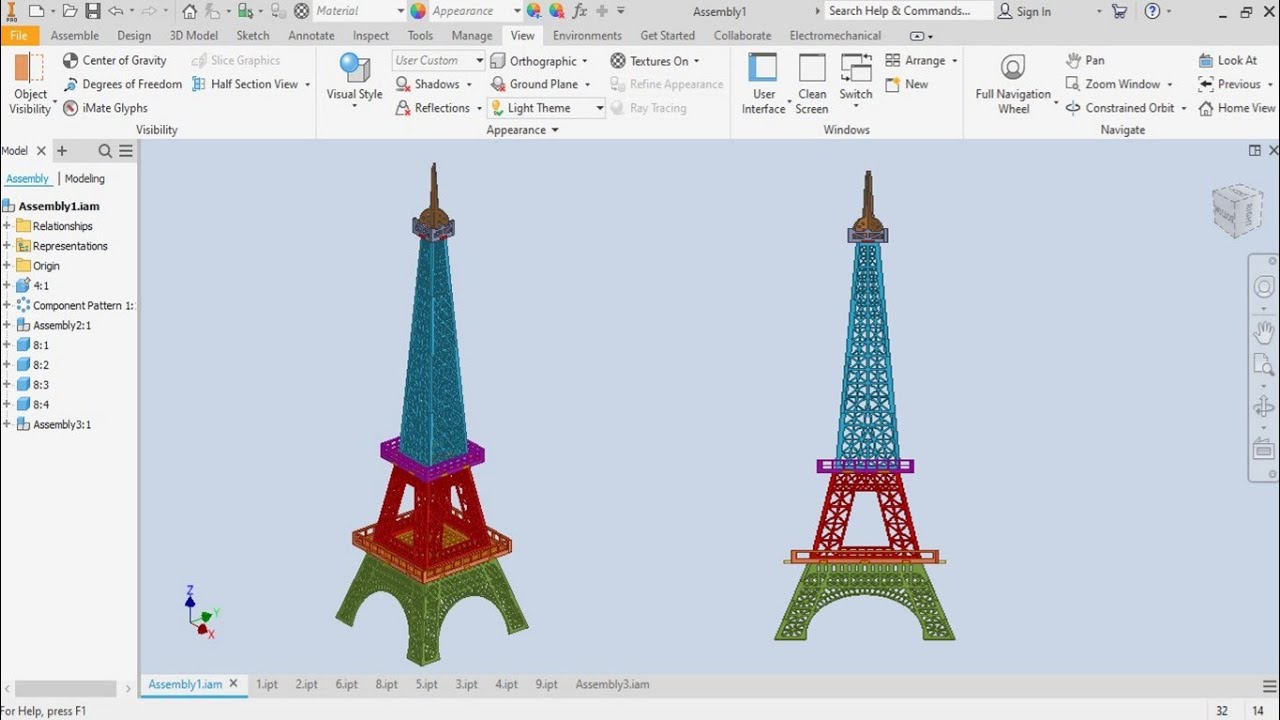Expand the Appearance panel flyout
1280x720 pixels.
pos(555,130)
